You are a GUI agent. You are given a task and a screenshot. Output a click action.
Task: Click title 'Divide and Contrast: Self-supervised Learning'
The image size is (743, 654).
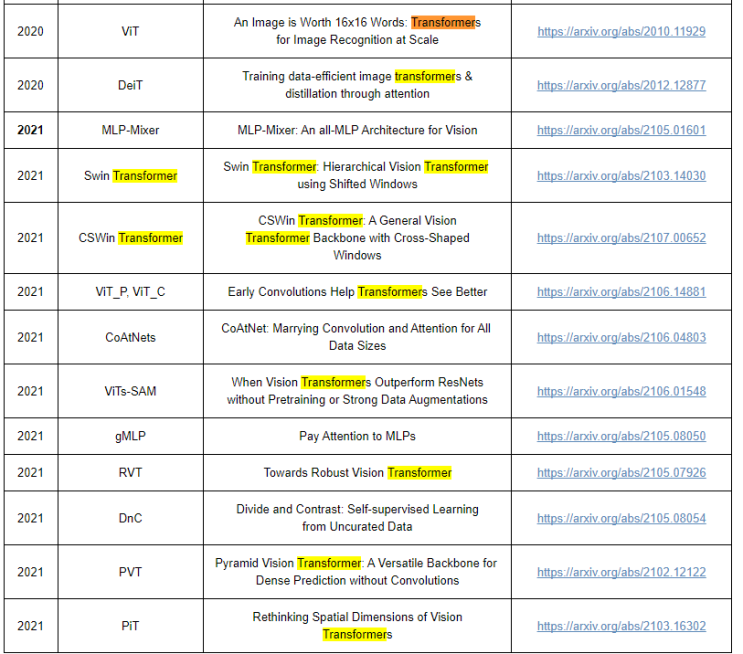click(357, 509)
